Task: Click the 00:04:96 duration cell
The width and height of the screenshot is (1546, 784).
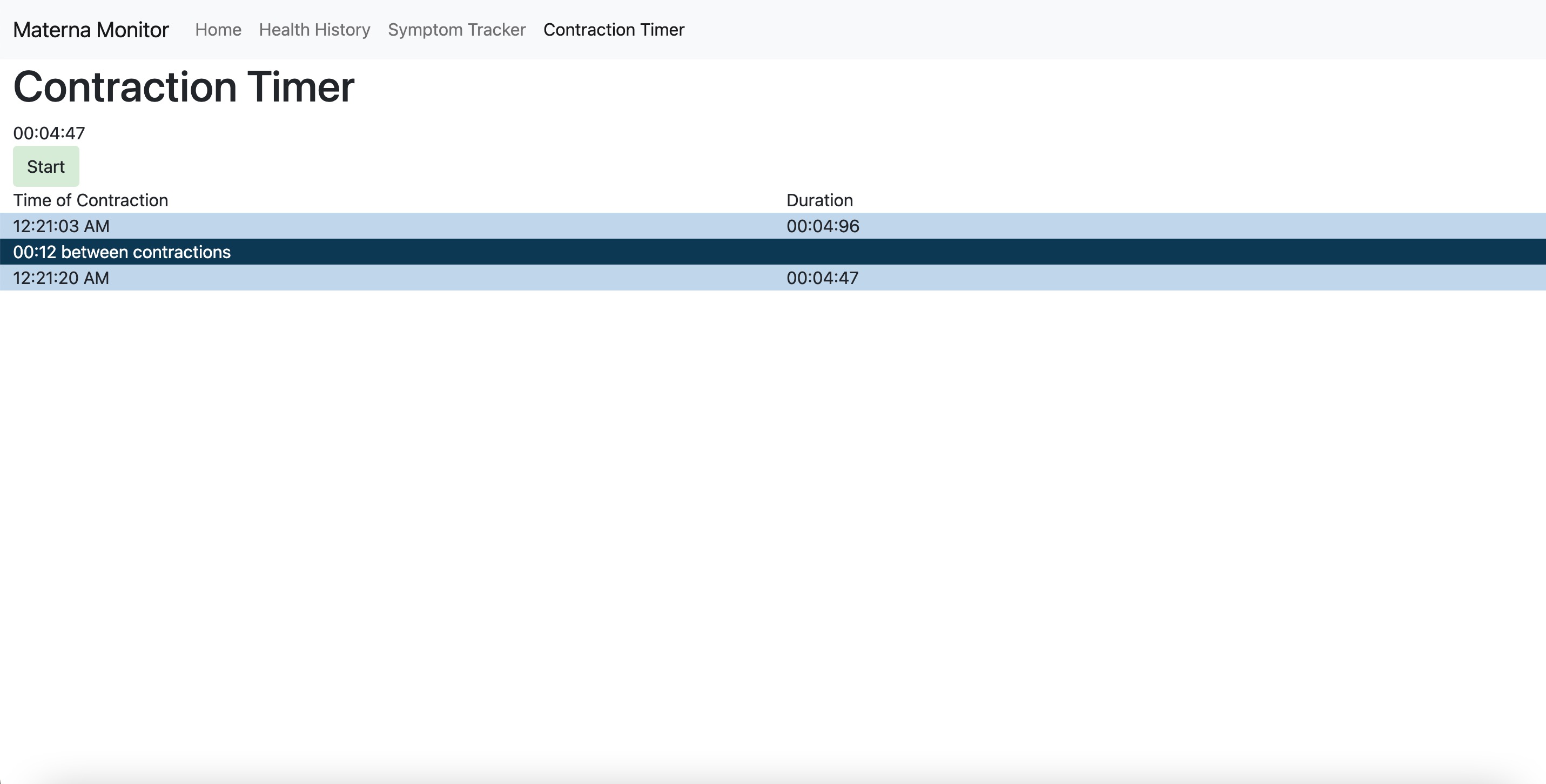Action: (822, 226)
